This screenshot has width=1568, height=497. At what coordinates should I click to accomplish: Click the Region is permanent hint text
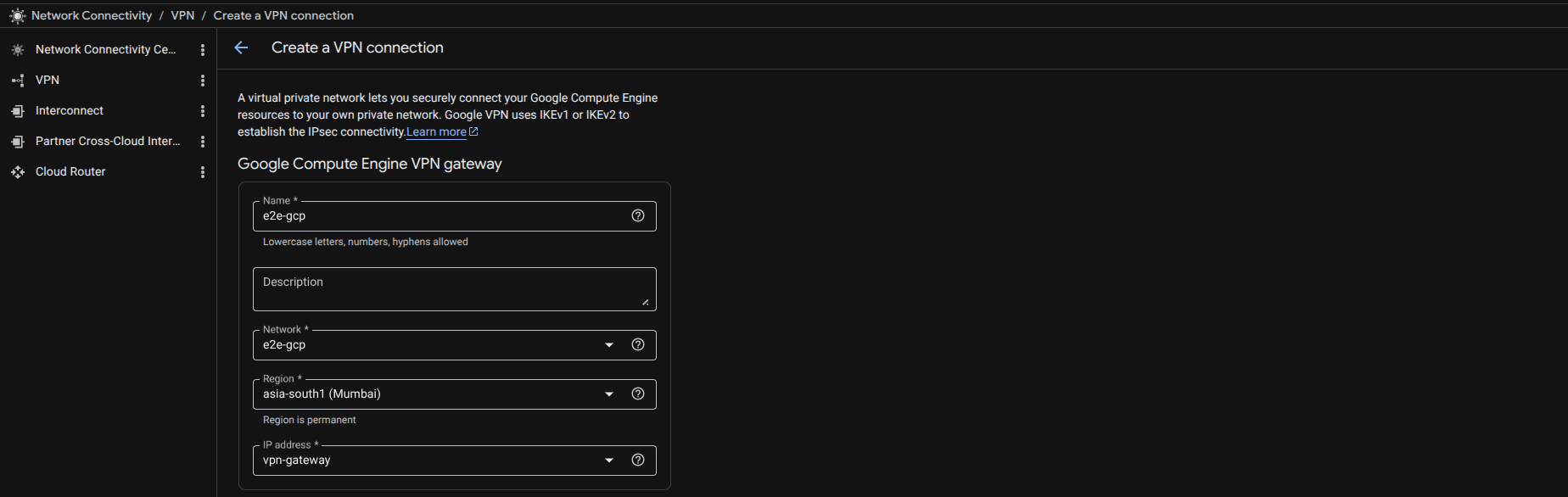pyautogui.click(x=310, y=420)
